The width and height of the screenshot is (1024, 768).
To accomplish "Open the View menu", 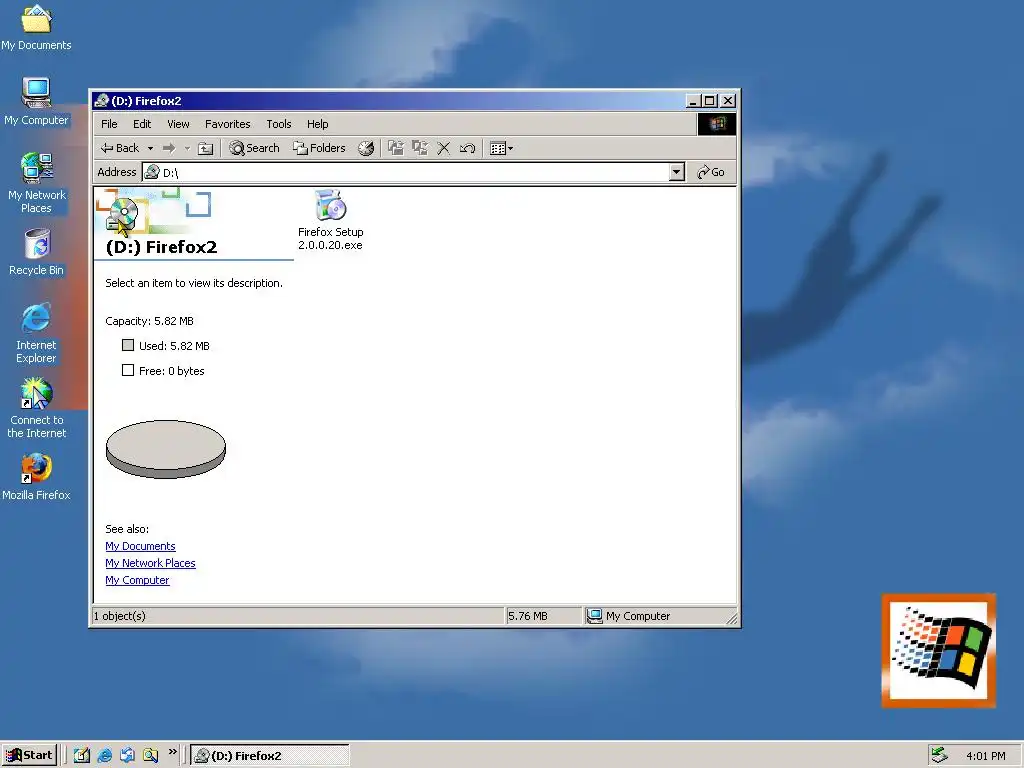I will [x=178, y=124].
